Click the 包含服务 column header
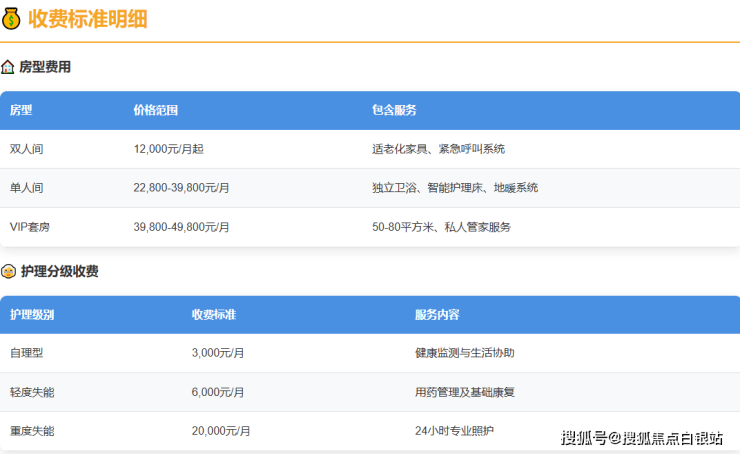This screenshot has width=740, height=454. (394, 110)
